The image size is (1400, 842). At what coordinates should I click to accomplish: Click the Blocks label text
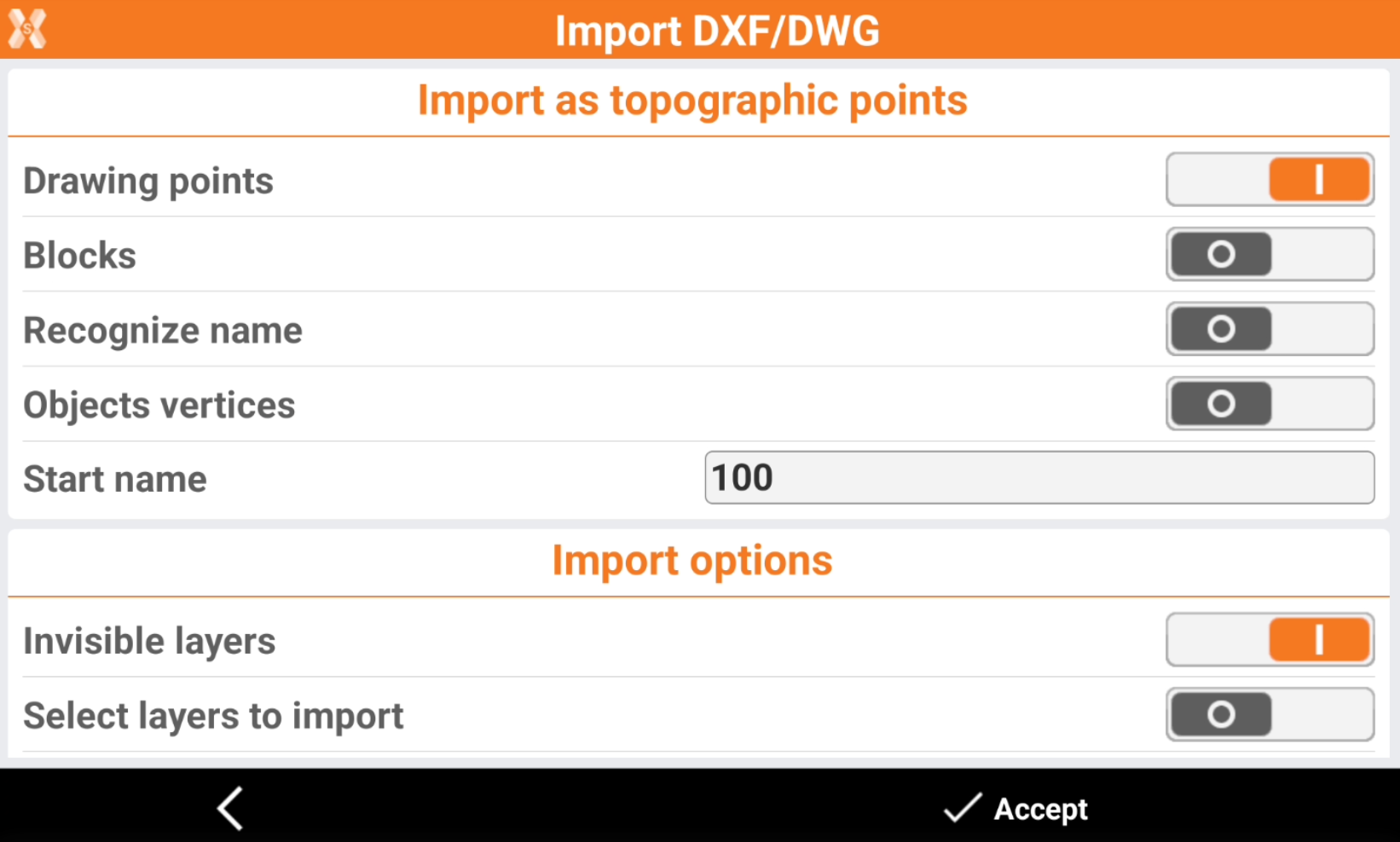pos(80,256)
